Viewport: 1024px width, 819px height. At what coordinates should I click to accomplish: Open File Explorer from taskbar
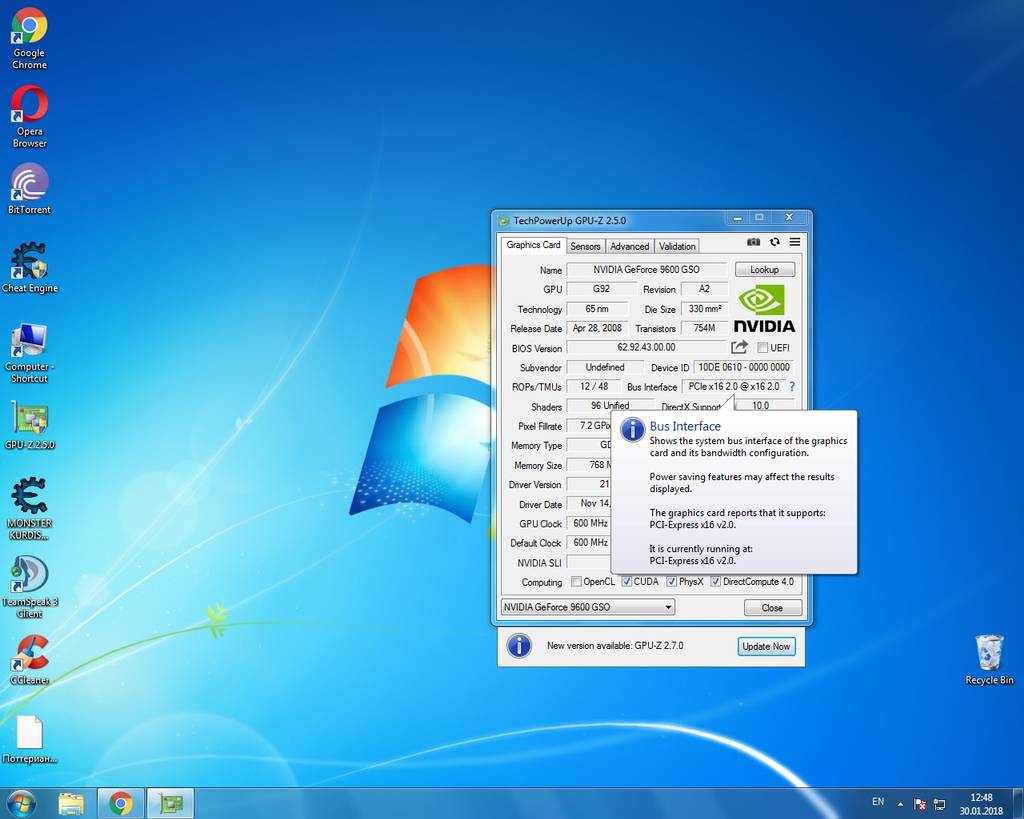pyautogui.click(x=71, y=803)
